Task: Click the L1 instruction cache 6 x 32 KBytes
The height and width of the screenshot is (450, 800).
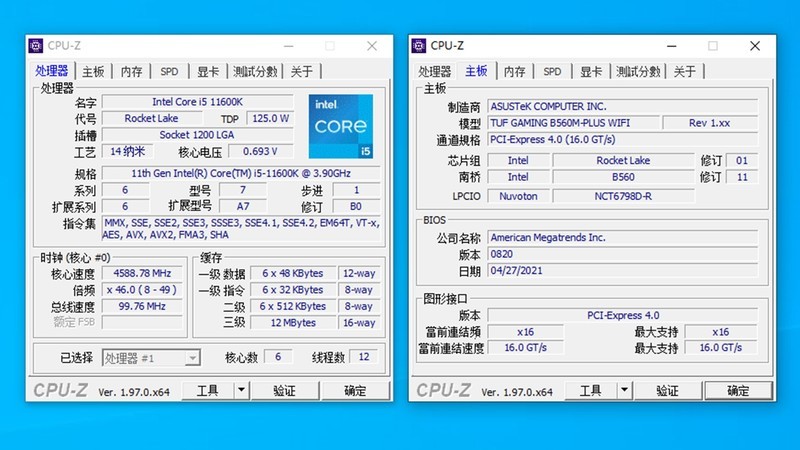Action: (292, 290)
